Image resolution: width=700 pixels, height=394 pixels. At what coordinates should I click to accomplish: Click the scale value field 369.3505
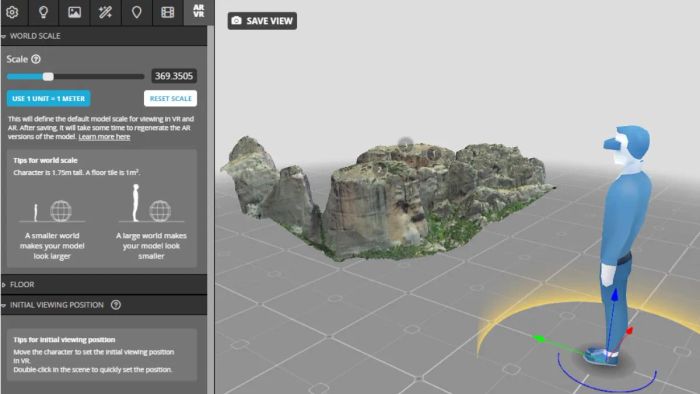[174, 76]
